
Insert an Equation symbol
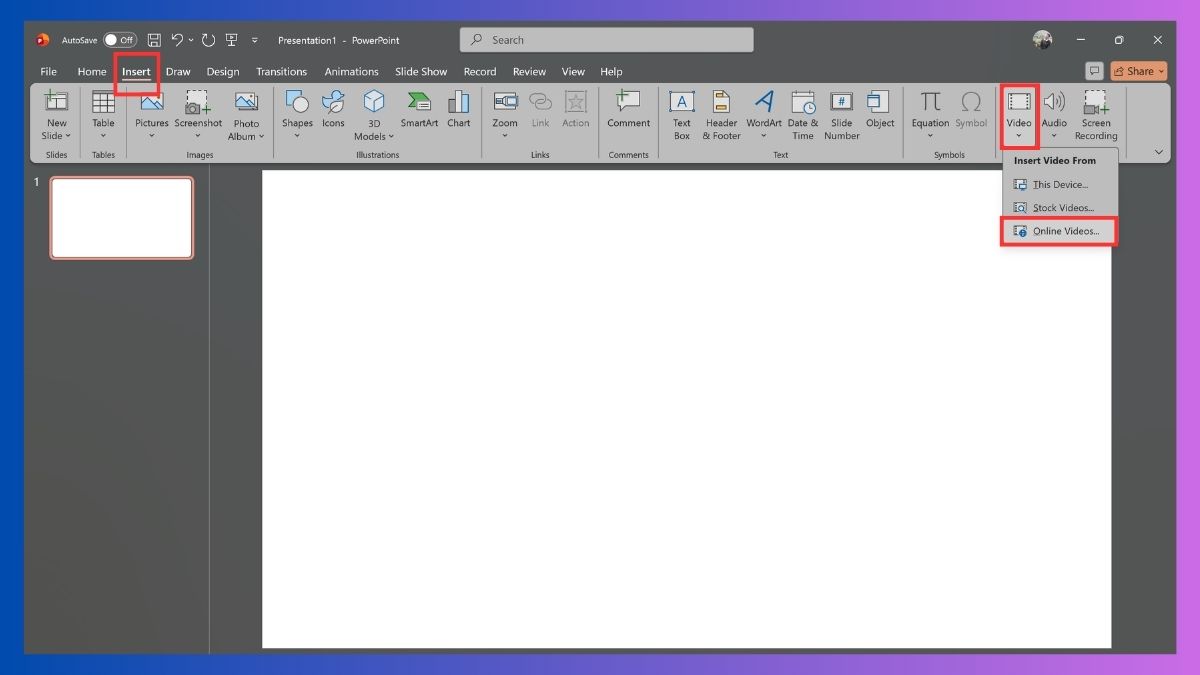click(x=930, y=115)
